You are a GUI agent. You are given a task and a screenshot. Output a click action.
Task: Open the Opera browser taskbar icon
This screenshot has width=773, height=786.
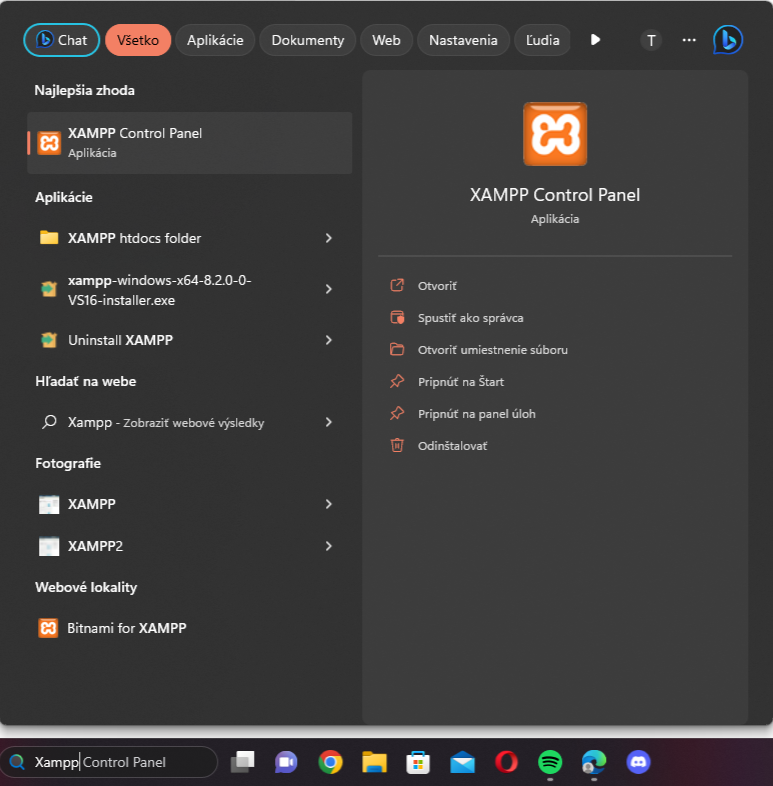(506, 763)
